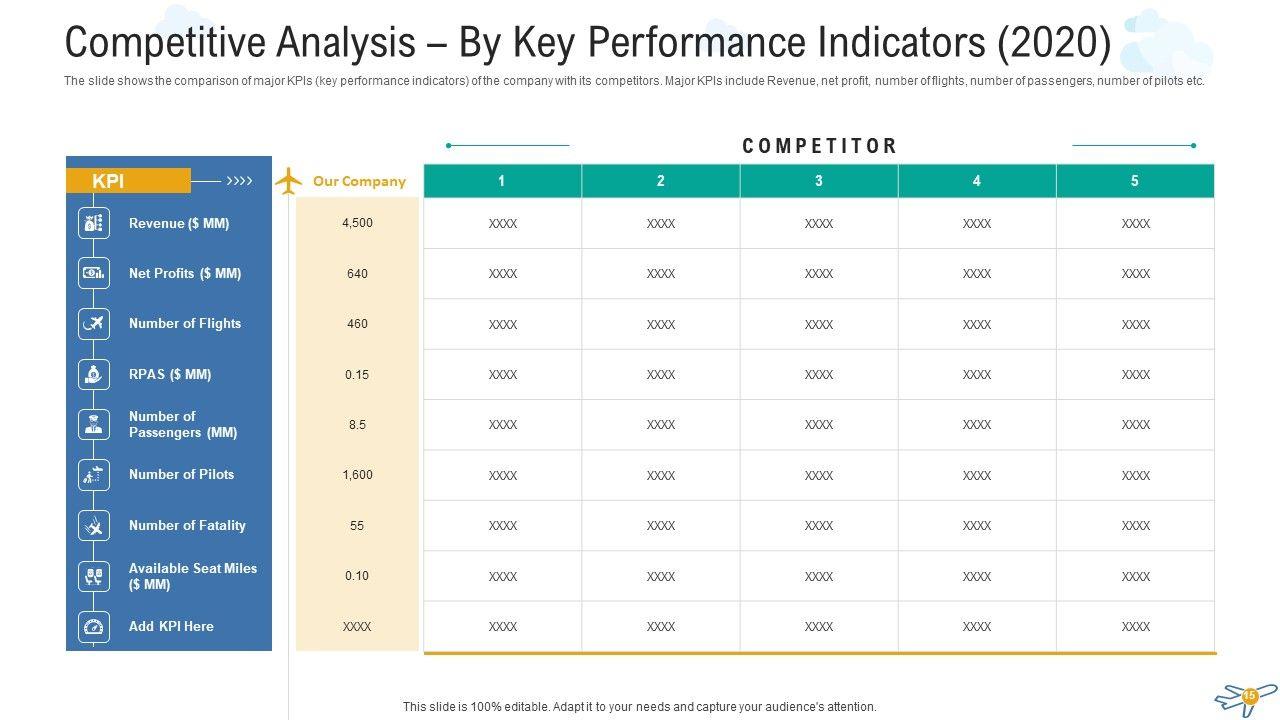Click the Add KPI Here gauge icon
The image size is (1280, 720).
94,626
